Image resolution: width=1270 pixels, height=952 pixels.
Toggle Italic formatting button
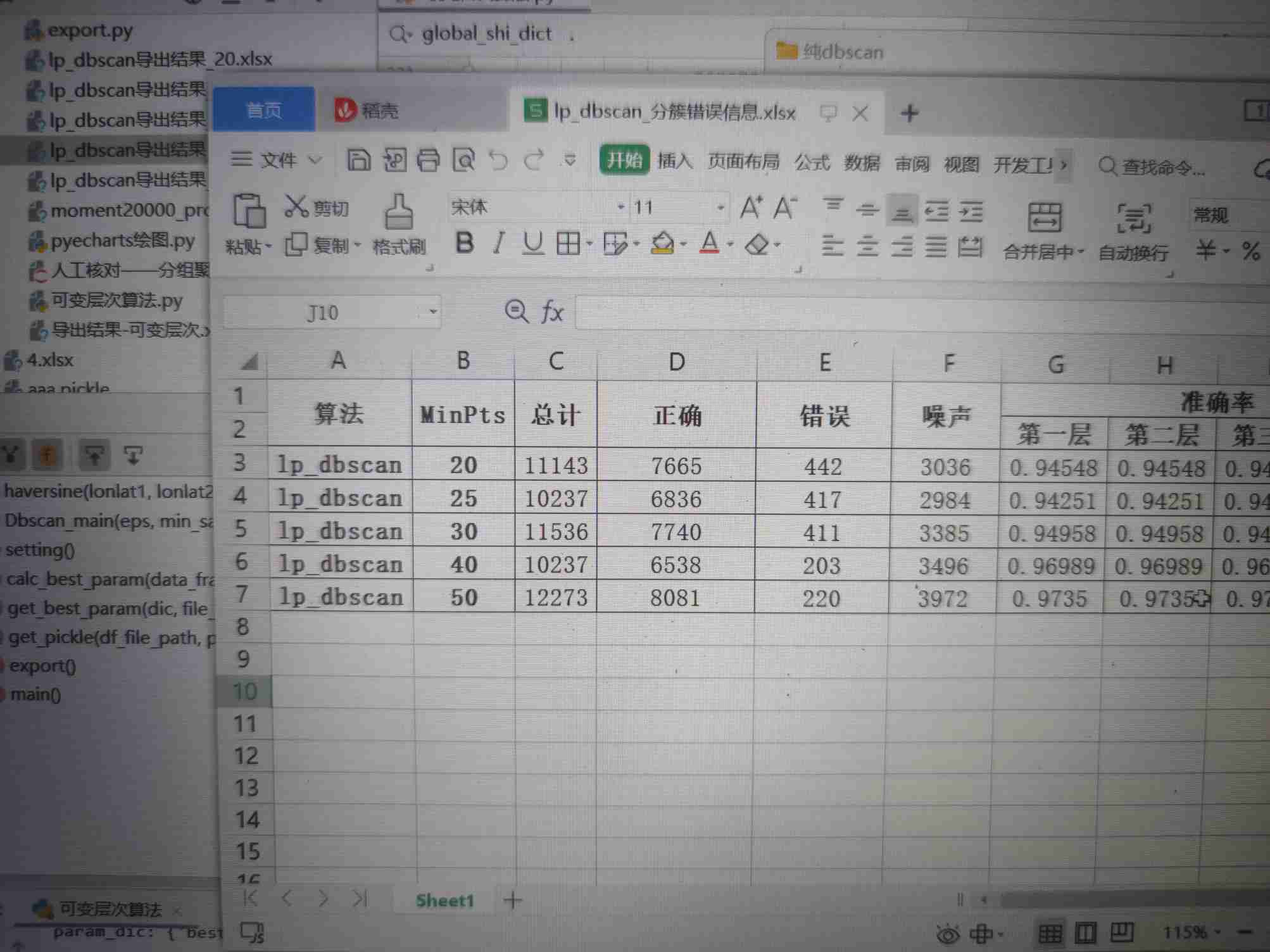(x=499, y=243)
